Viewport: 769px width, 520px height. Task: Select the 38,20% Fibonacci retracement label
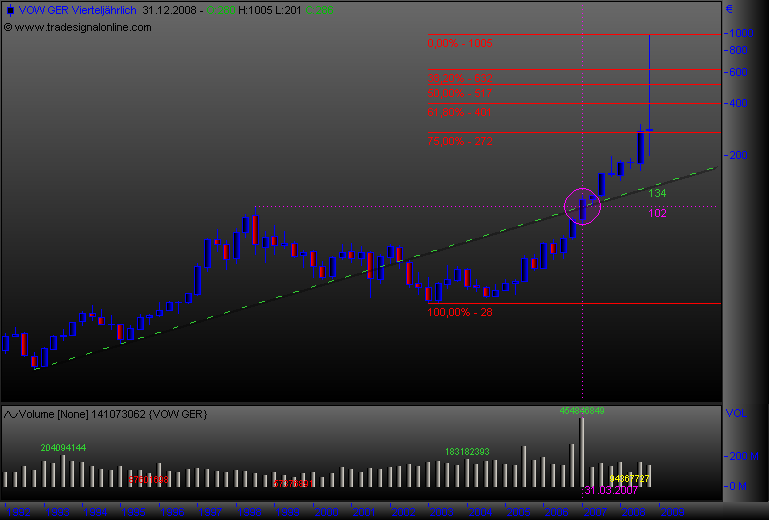460,77
